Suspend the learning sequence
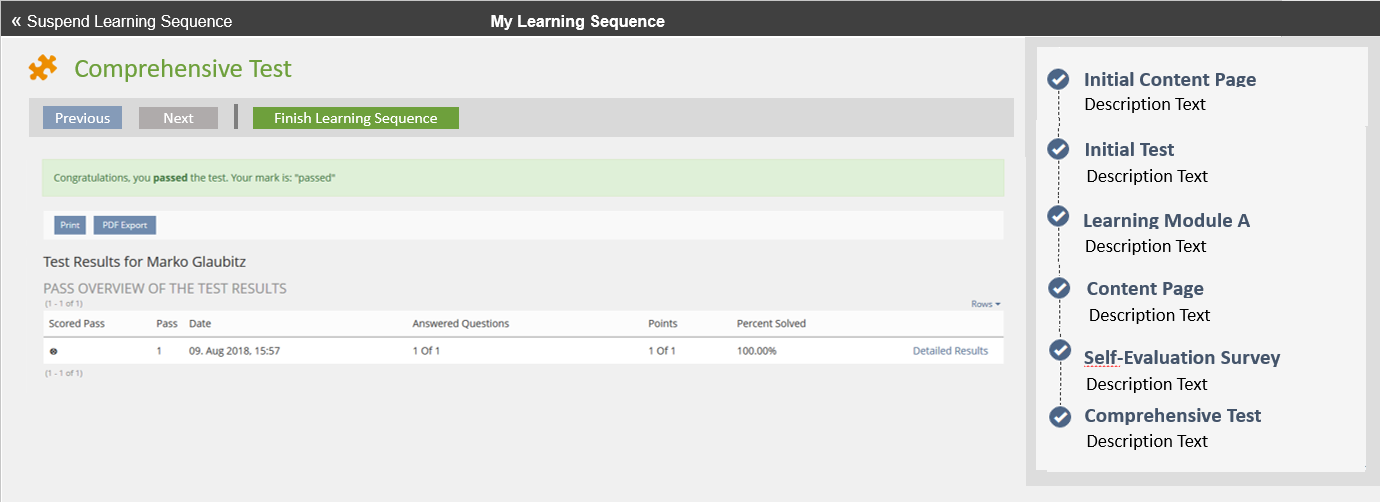1380x502 pixels. [x=121, y=21]
